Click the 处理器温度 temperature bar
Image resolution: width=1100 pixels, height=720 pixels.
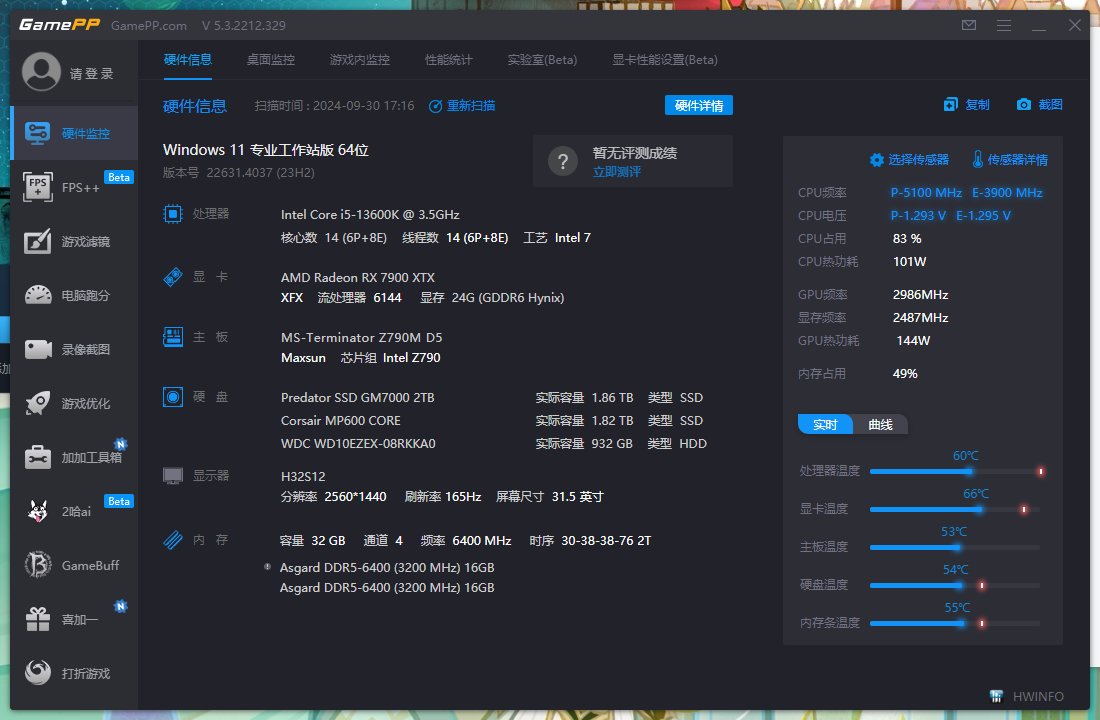[x=955, y=471]
